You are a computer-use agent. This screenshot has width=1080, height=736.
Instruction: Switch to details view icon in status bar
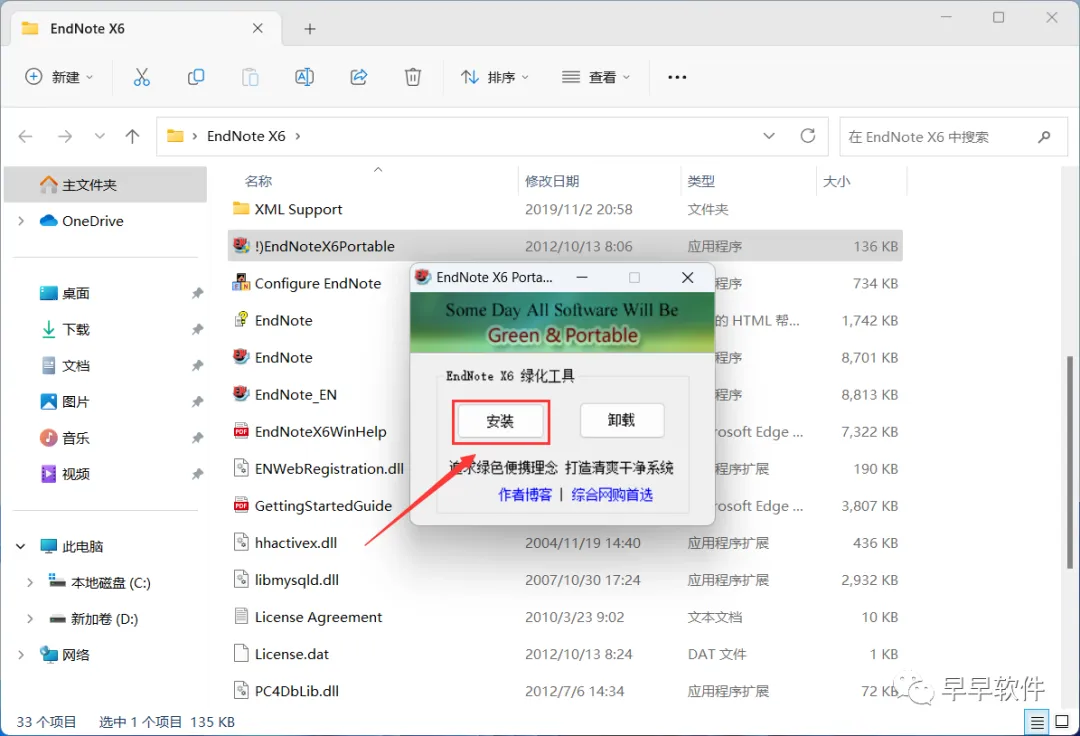point(1037,722)
